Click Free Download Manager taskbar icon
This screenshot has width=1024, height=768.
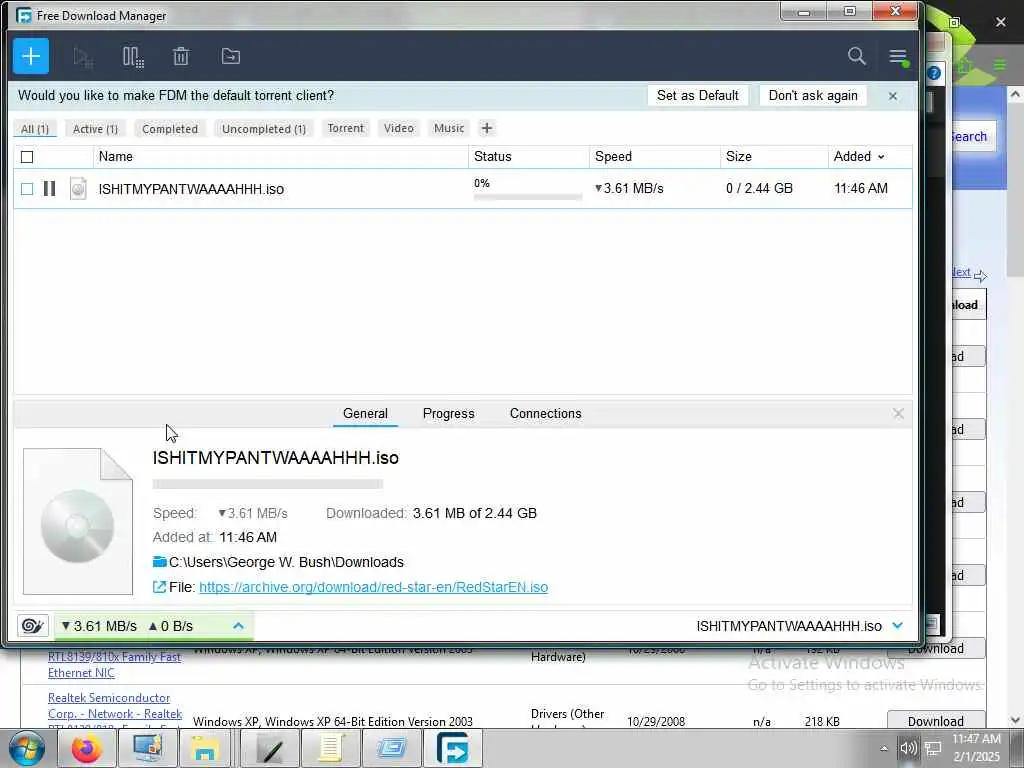(452, 748)
